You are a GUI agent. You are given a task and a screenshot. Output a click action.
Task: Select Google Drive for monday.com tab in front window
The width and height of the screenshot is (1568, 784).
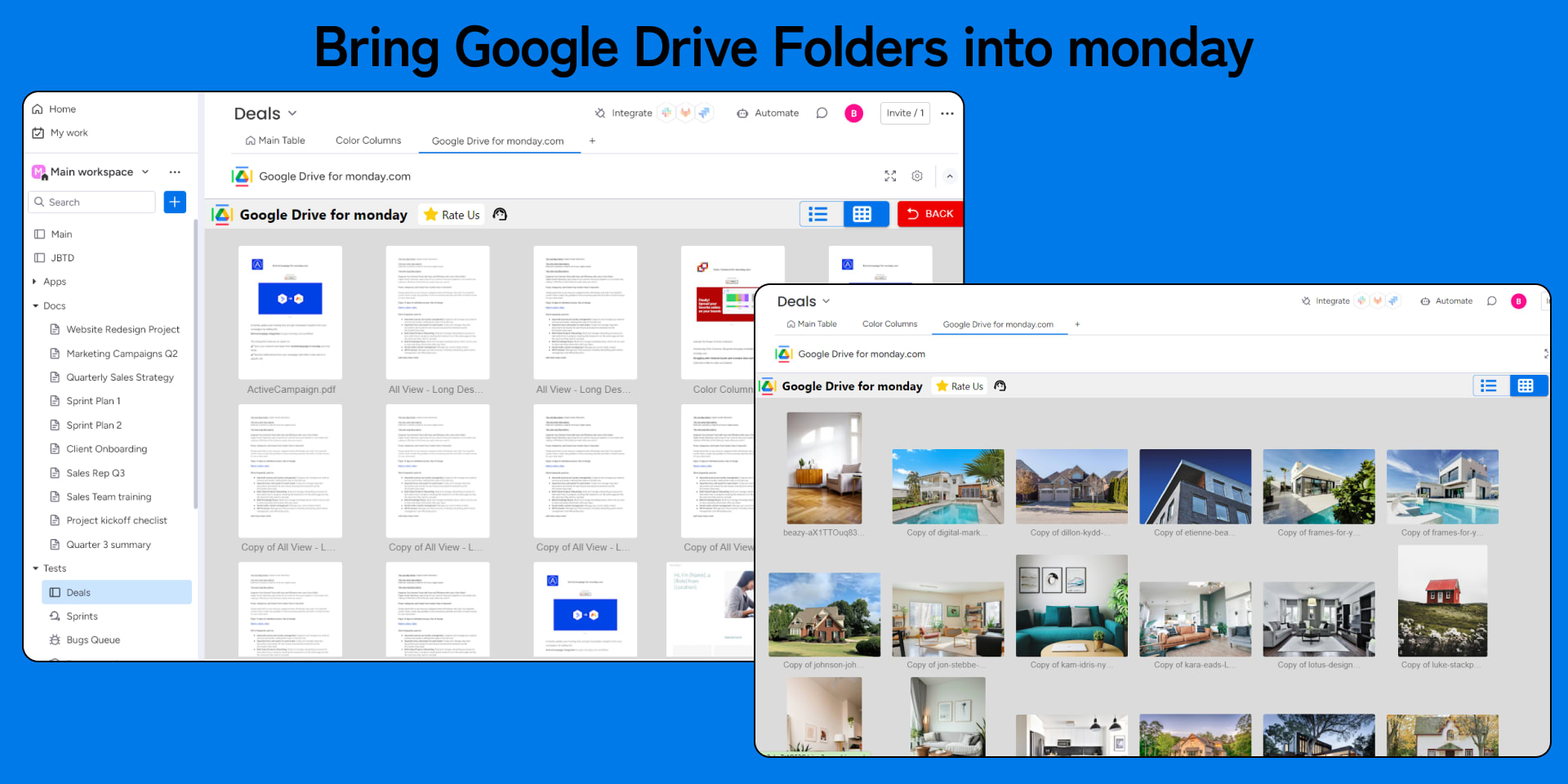point(998,324)
